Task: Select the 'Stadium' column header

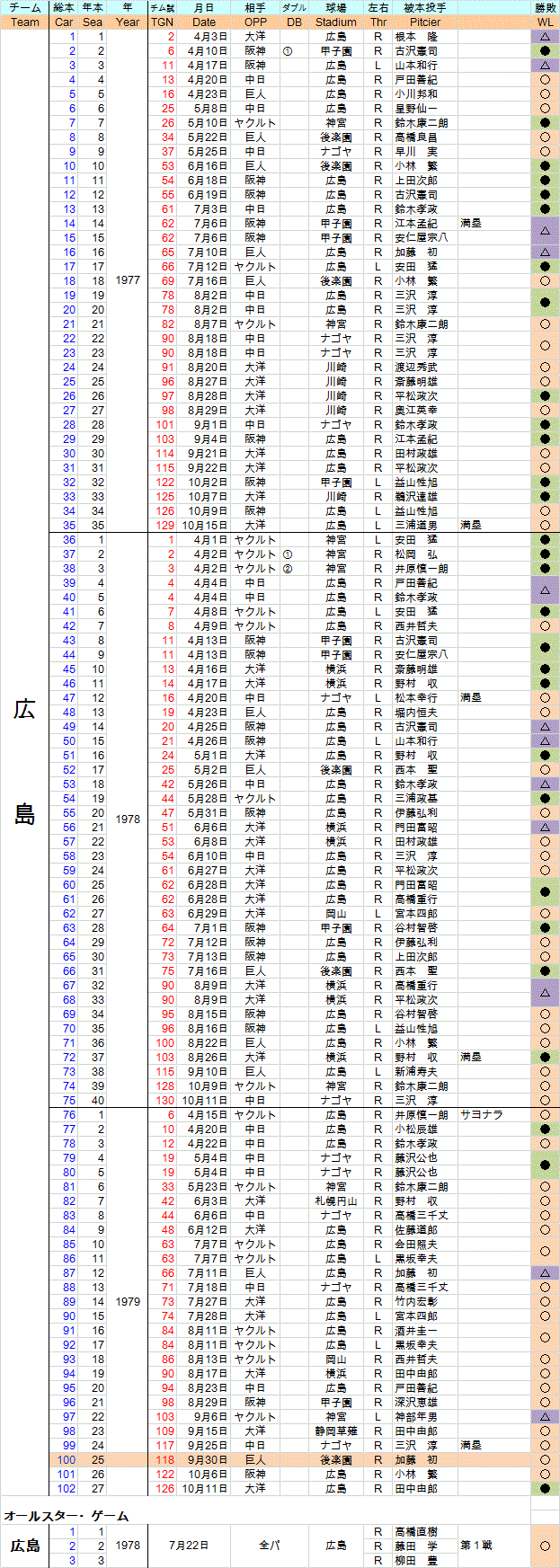Action: (336, 22)
